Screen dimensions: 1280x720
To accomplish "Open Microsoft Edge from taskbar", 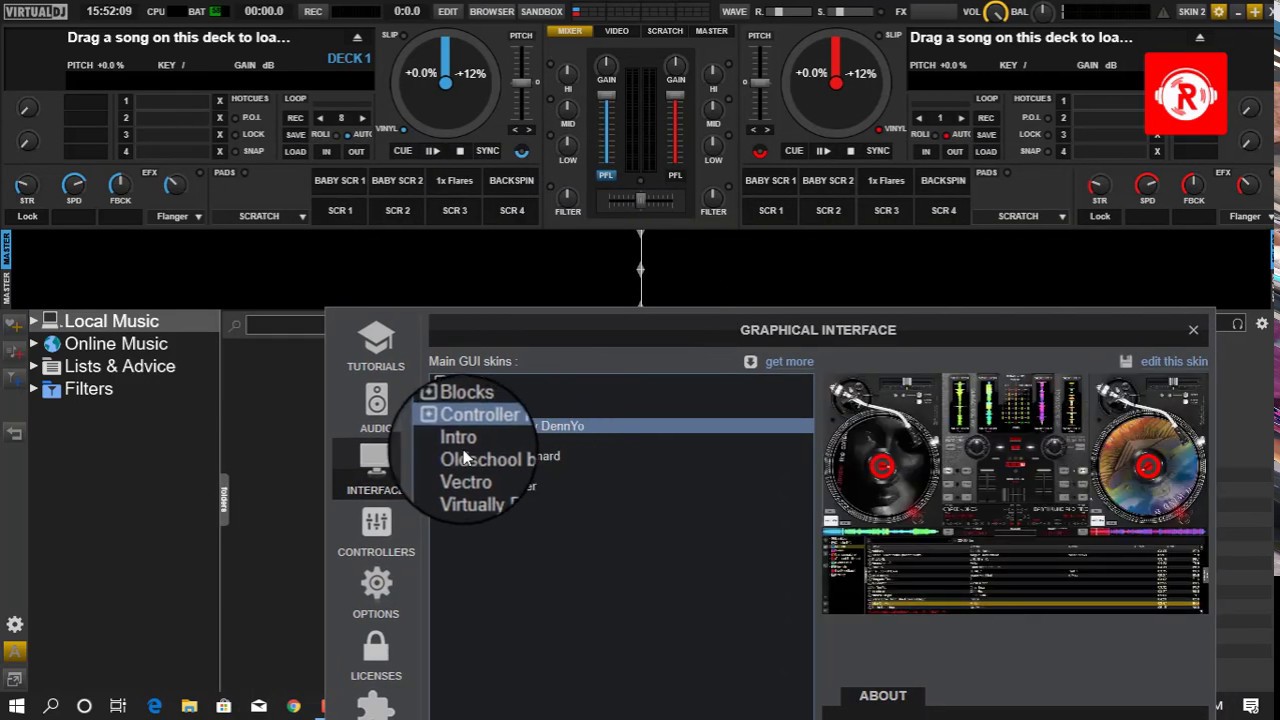I will tap(154, 706).
